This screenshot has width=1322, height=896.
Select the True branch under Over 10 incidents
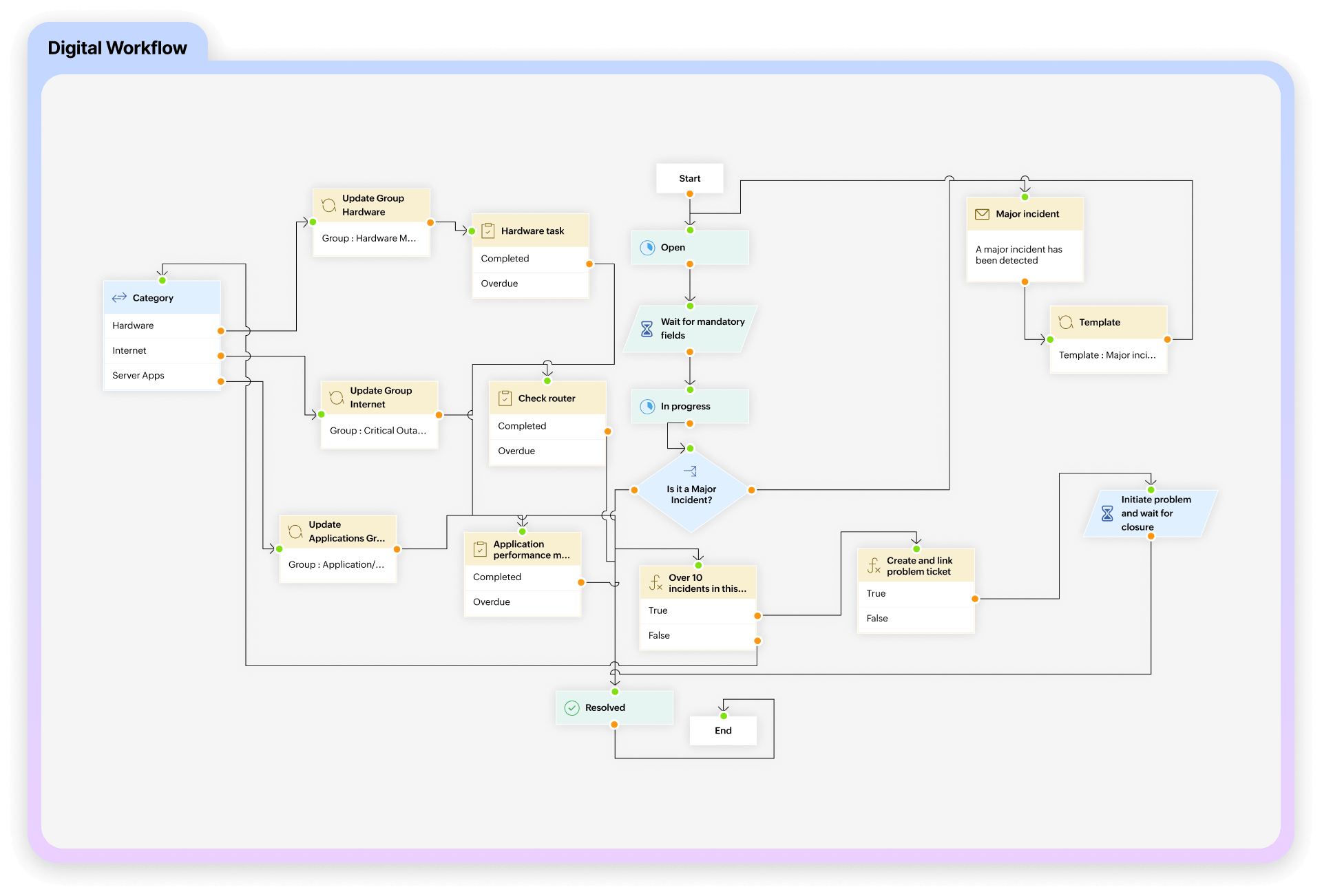click(658, 610)
